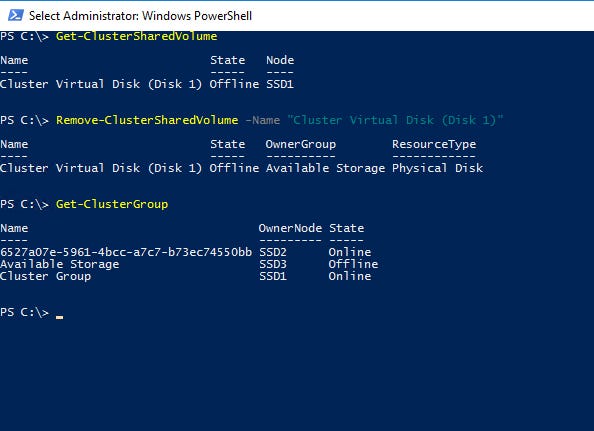
Task: Click the 'Offline' state in the Remove-ClusterSharedVolume output
Action: tap(234, 168)
